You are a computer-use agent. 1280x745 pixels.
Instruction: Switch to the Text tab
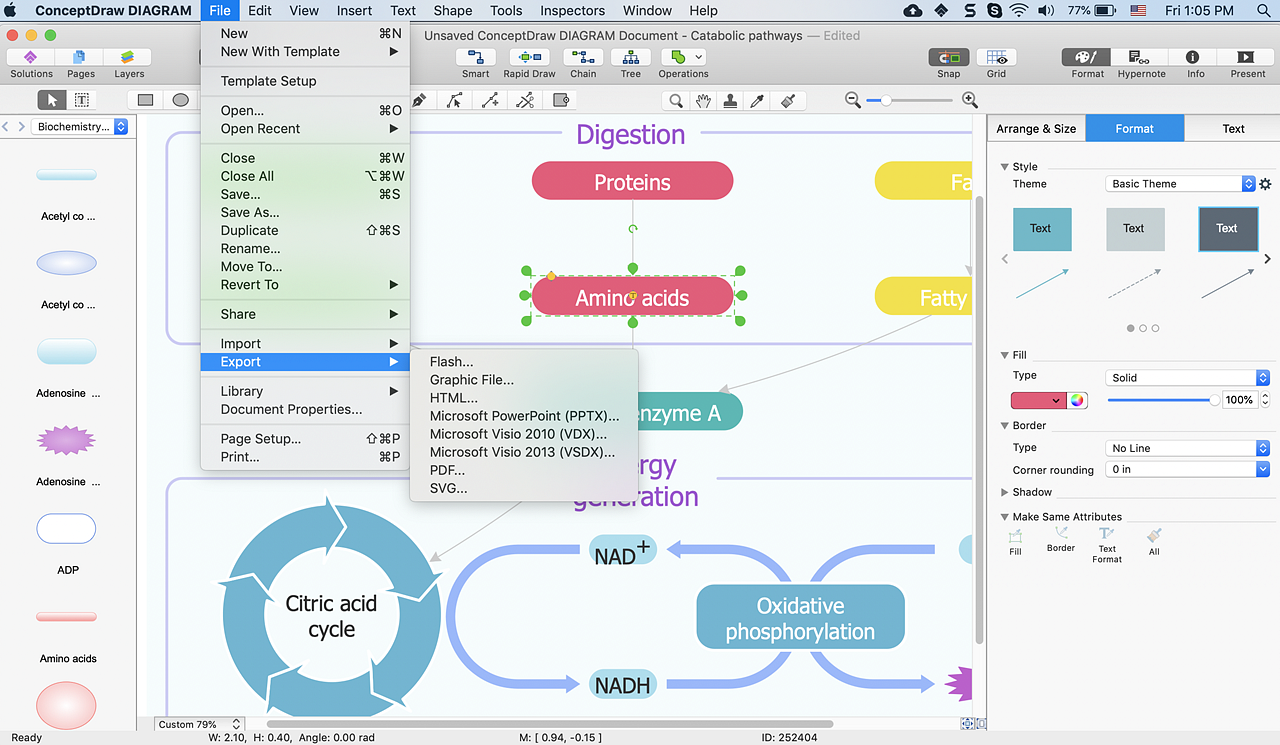point(1233,128)
